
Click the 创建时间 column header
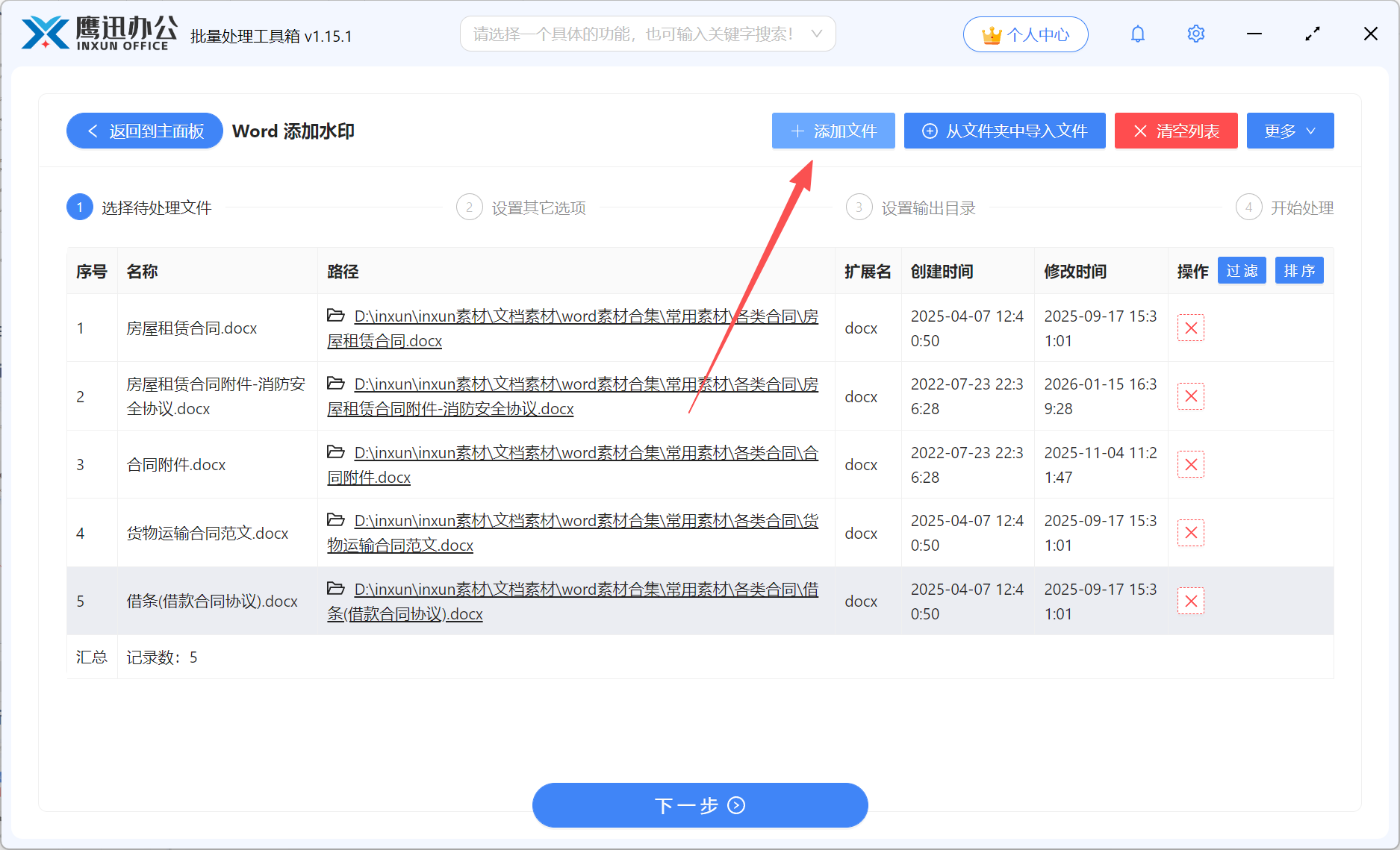pyautogui.click(x=942, y=272)
